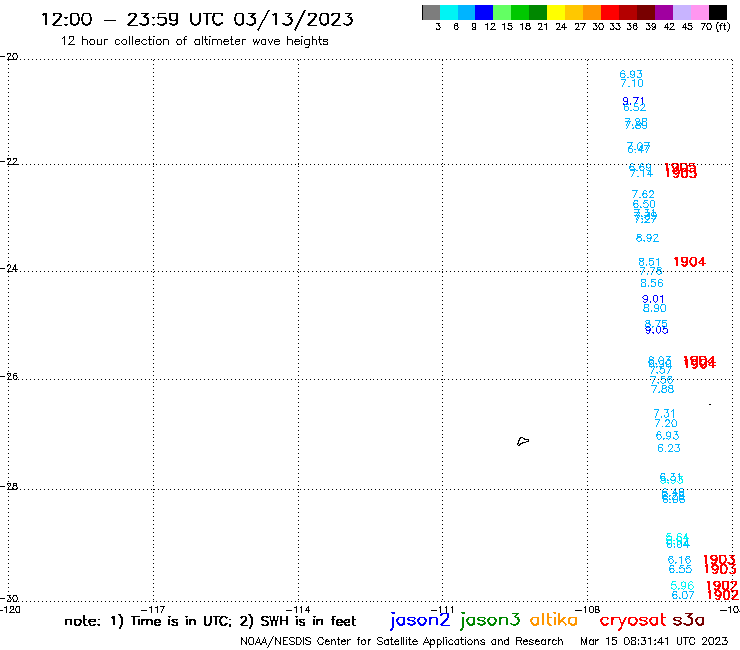Select the 's3a' satellite label
This screenshot has width=740, height=650.
689,620
